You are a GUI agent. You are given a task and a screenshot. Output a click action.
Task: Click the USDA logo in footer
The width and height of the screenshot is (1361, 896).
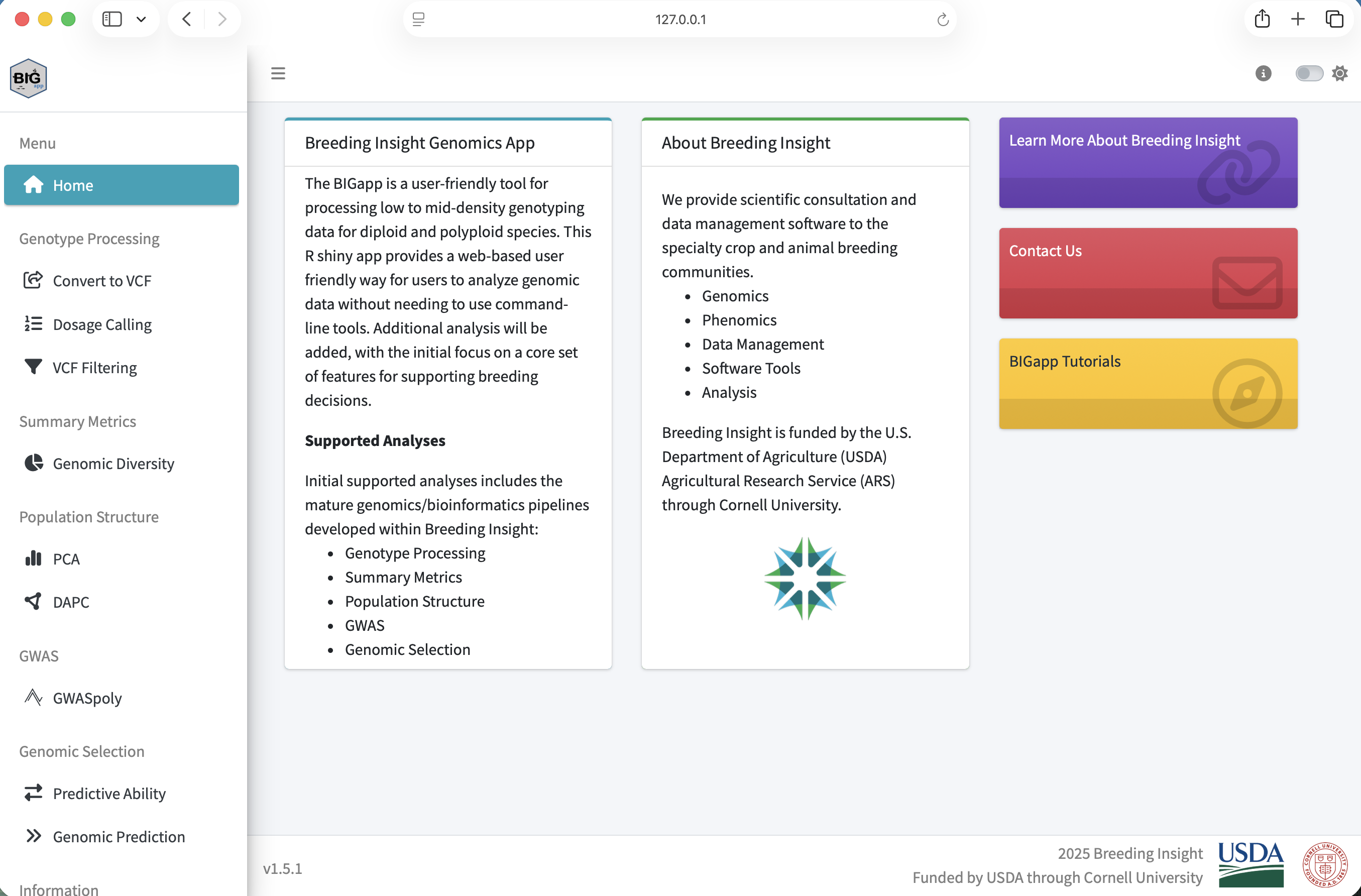pyautogui.click(x=1251, y=864)
